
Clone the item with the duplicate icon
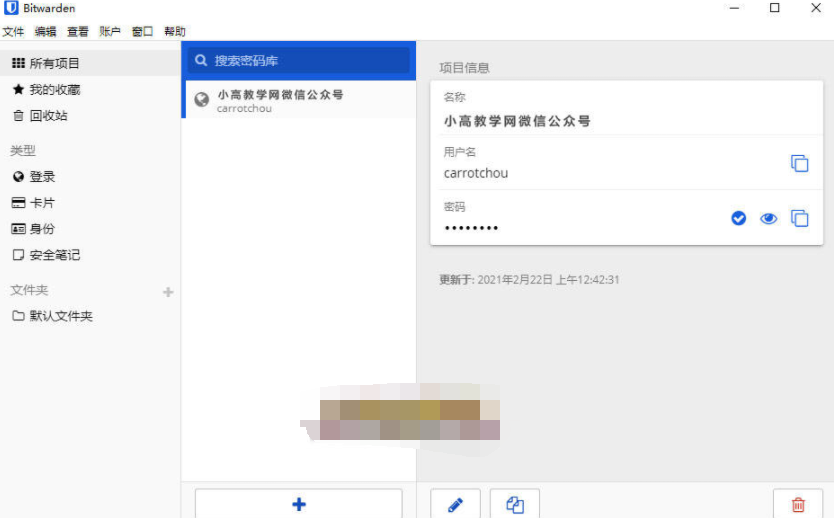[x=515, y=504]
